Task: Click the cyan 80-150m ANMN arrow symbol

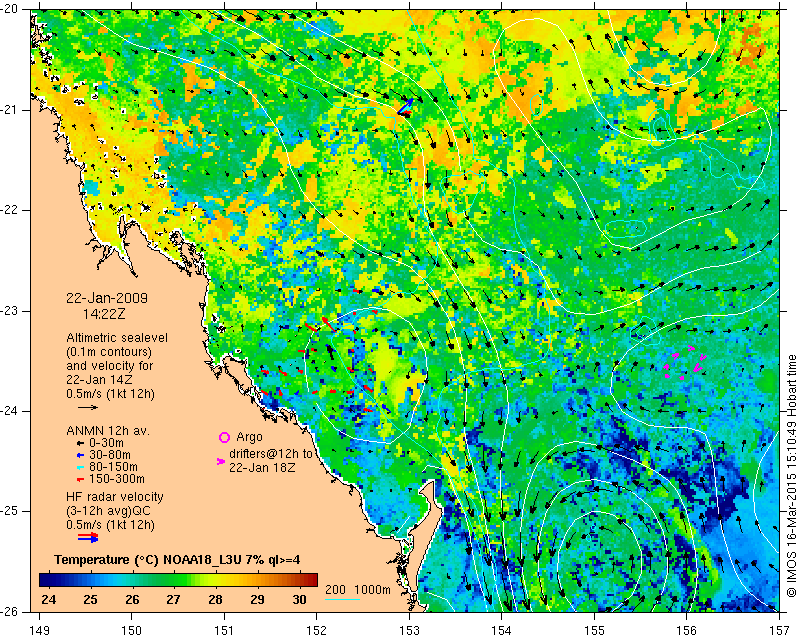Action: pyautogui.click(x=80, y=467)
